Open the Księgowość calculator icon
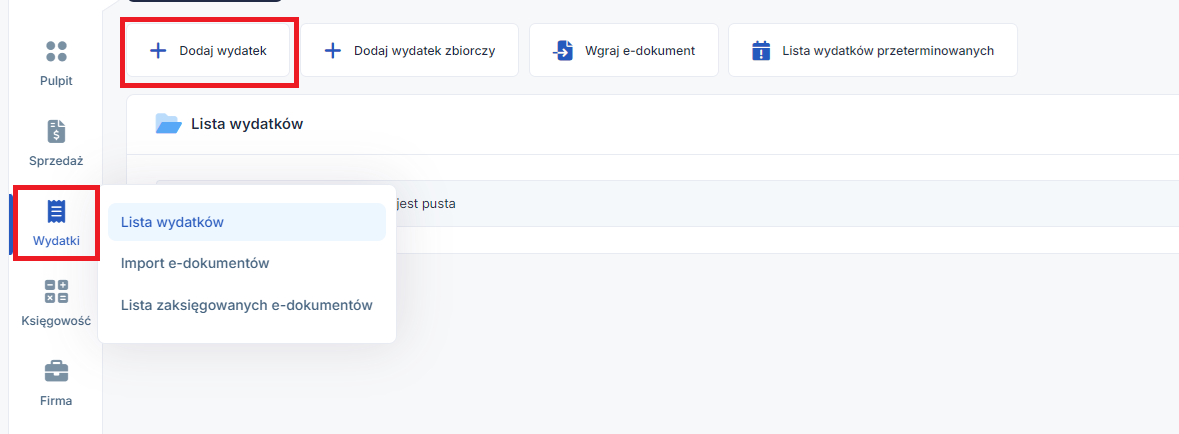The height and width of the screenshot is (434, 1179). tap(56, 292)
